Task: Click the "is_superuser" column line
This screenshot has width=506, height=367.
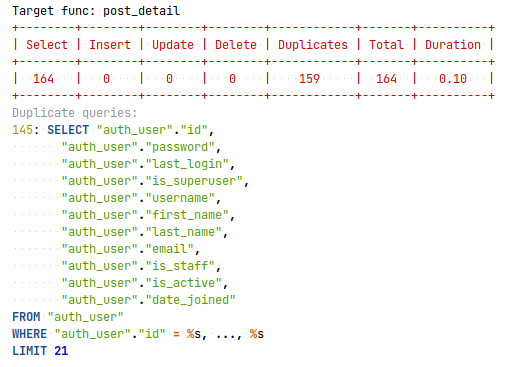Action: (x=155, y=181)
